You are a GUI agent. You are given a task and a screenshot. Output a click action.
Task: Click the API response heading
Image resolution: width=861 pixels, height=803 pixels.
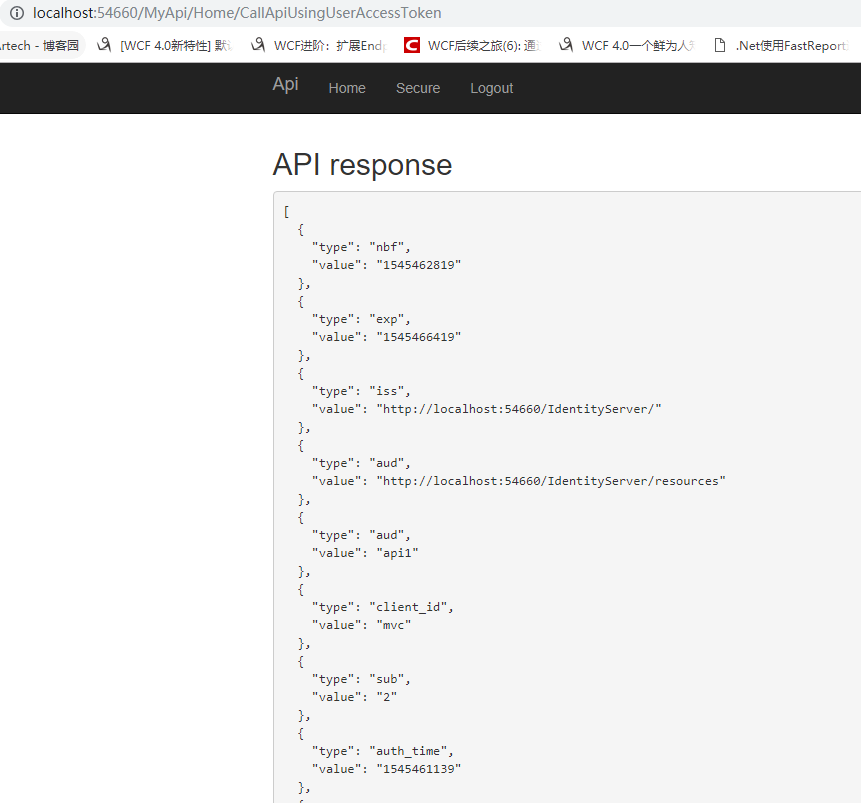362,165
